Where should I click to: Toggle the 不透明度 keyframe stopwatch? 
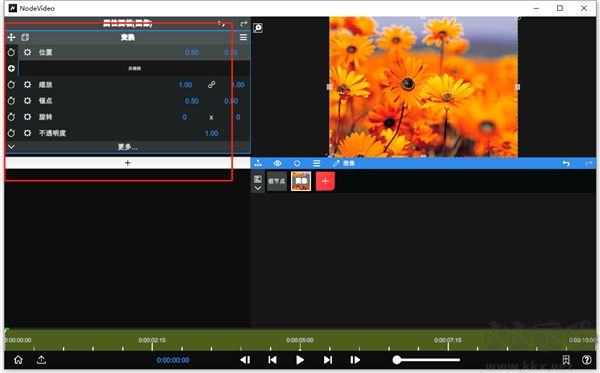tap(11, 133)
